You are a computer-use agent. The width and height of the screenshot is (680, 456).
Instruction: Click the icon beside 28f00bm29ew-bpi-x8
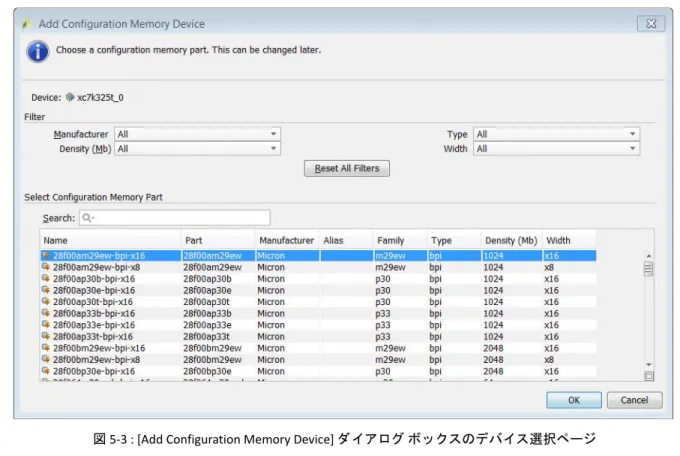pos(46,359)
